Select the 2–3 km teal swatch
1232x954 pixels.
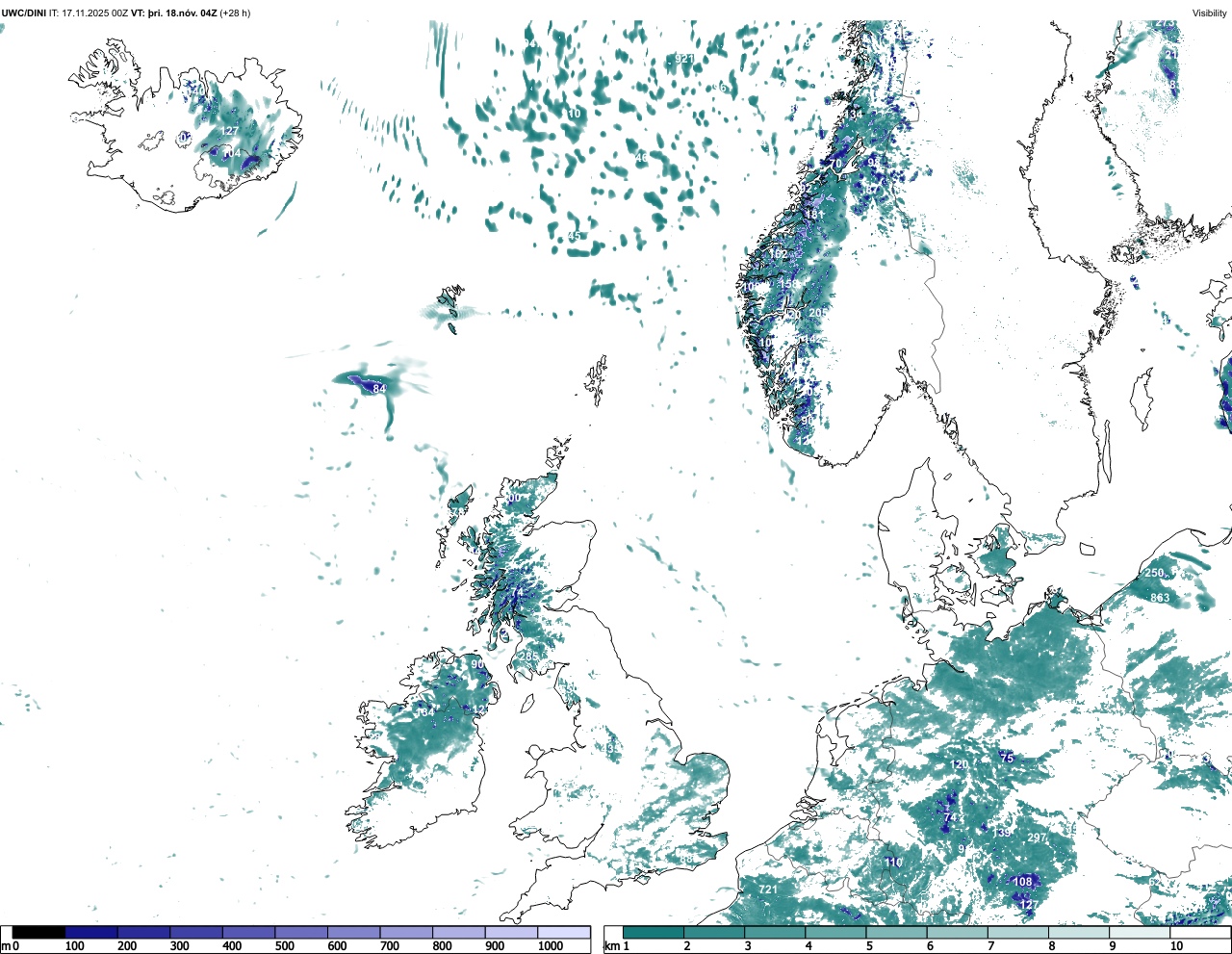[x=714, y=933]
